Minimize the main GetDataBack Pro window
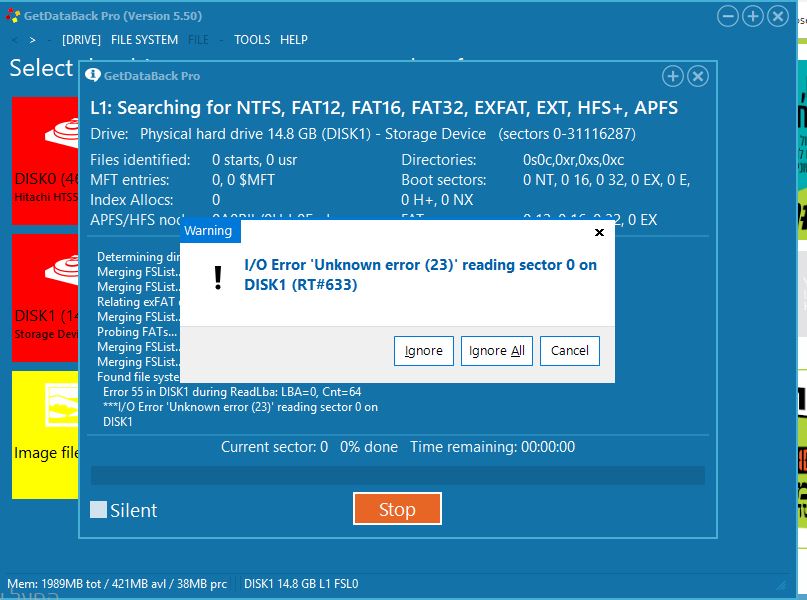This screenshot has height=600, width=807. [728, 16]
